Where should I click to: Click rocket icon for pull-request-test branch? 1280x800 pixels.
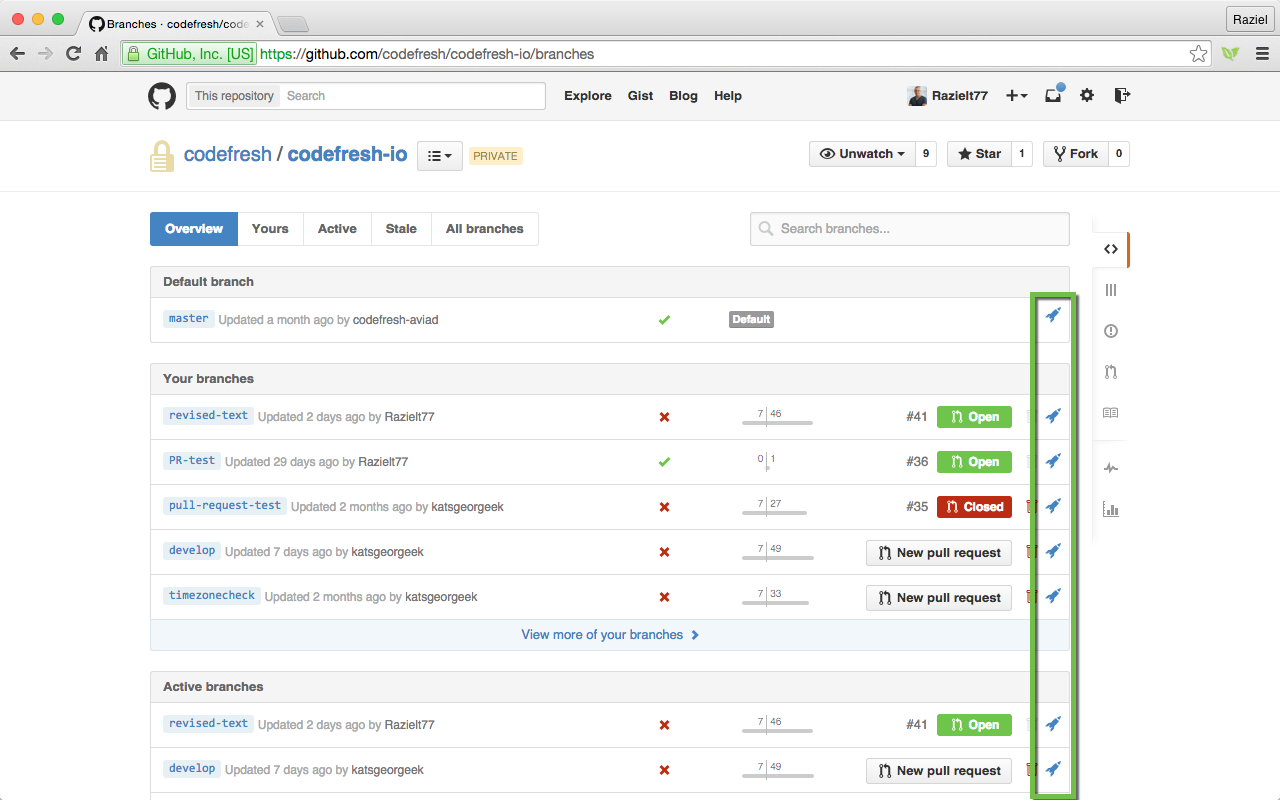point(1053,506)
